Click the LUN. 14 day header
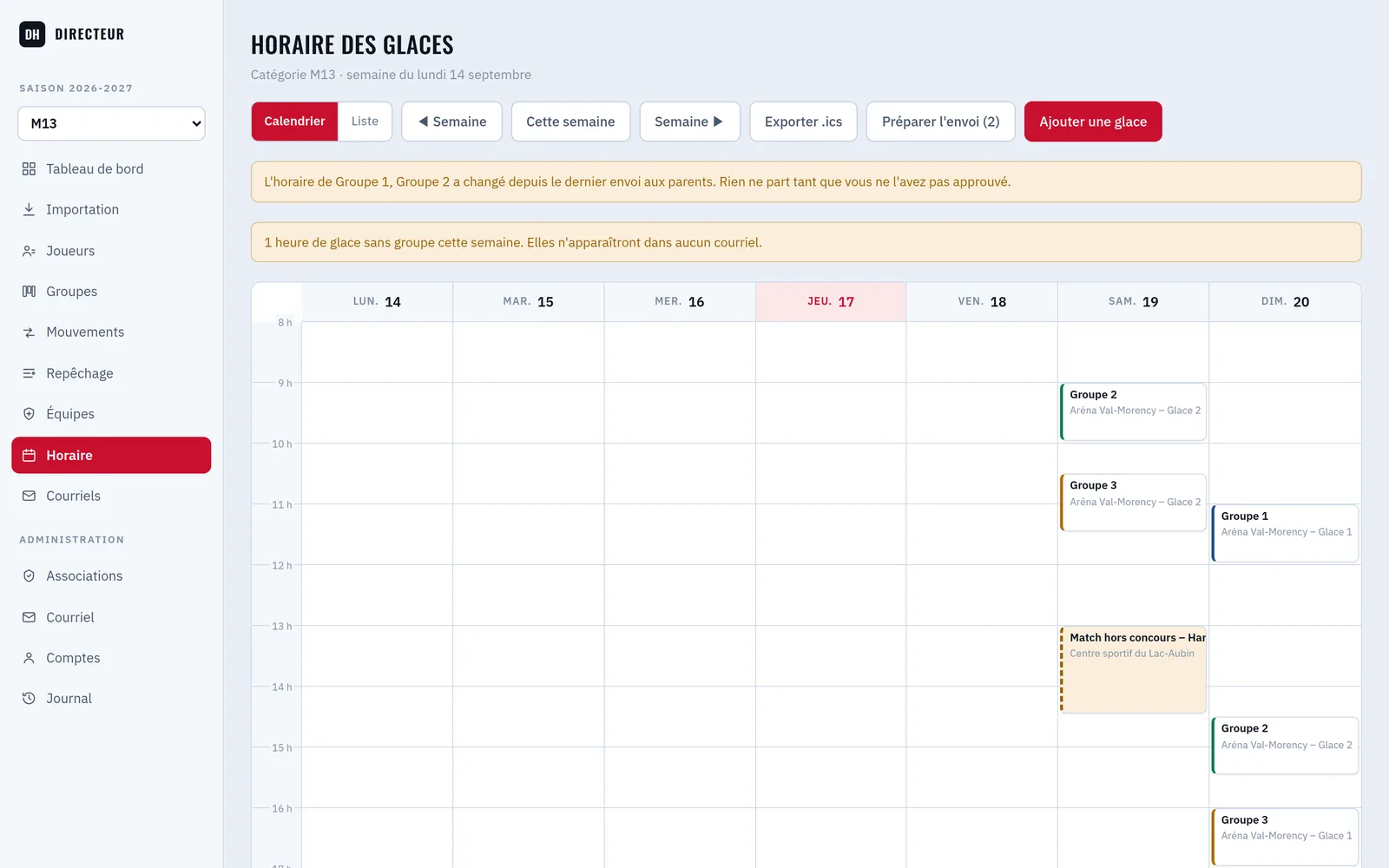The image size is (1389, 868). pyautogui.click(x=377, y=302)
